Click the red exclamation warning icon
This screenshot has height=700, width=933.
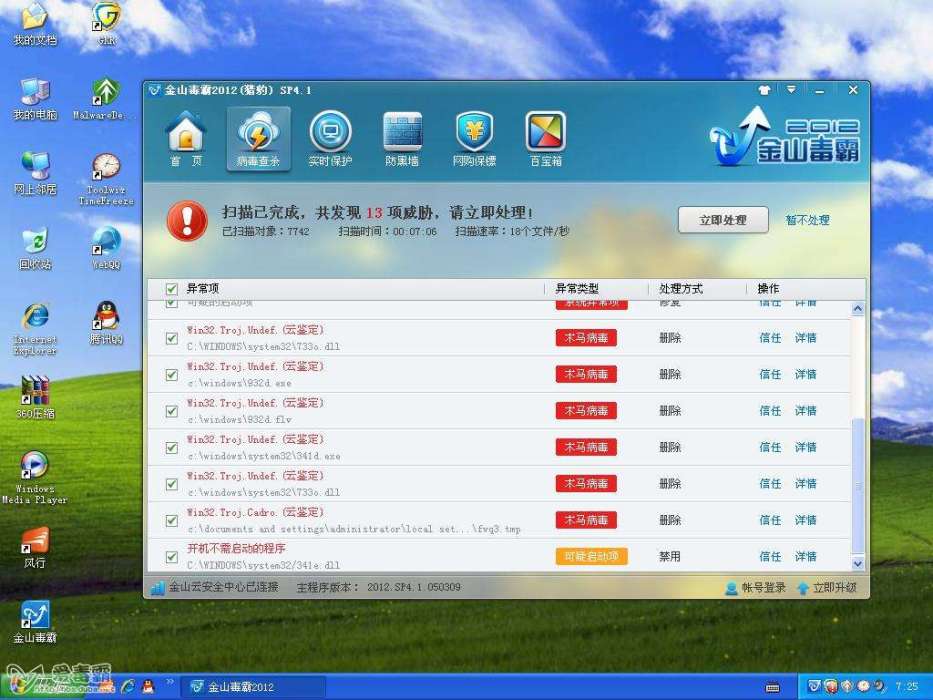pos(187,220)
